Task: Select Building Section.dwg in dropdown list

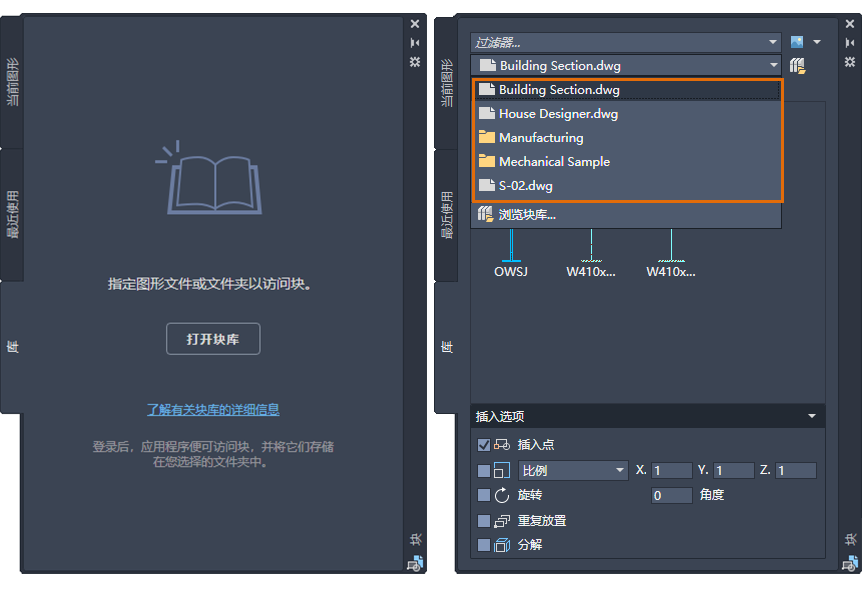Action: point(627,90)
